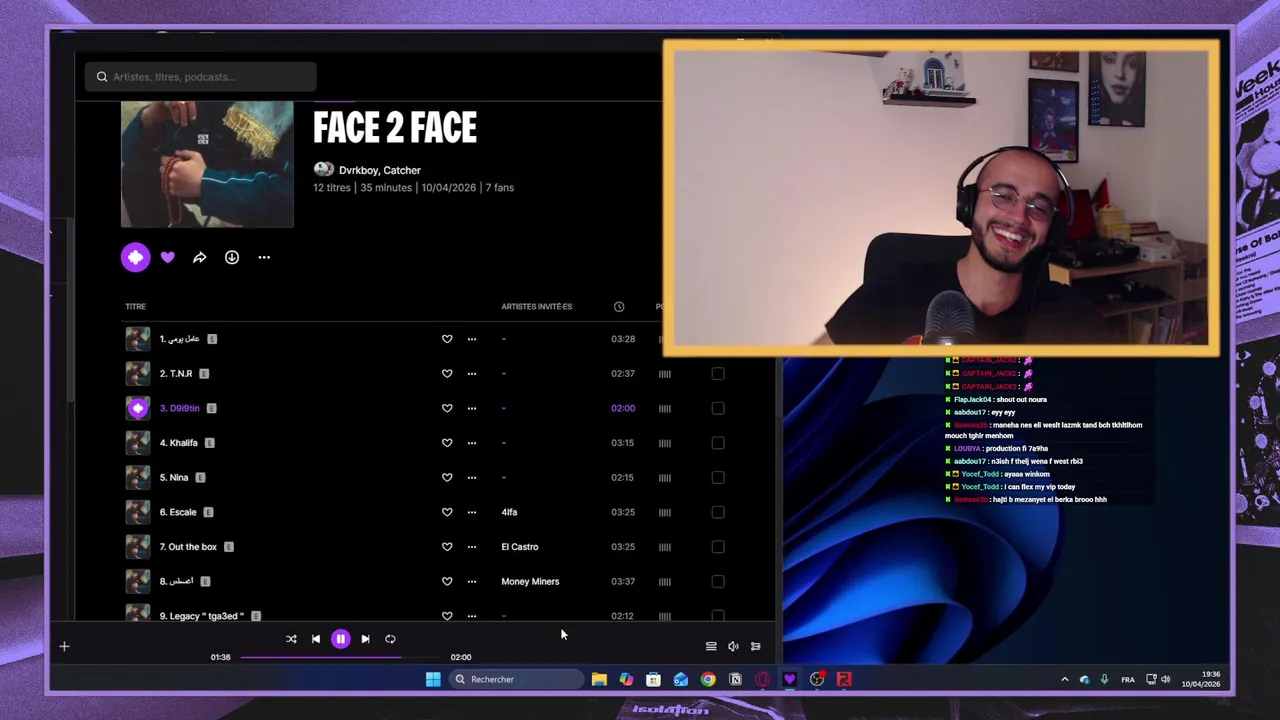Select checkbox for track T.N.R
This screenshot has width=1280, height=720.
pyautogui.click(x=718, y=374)
